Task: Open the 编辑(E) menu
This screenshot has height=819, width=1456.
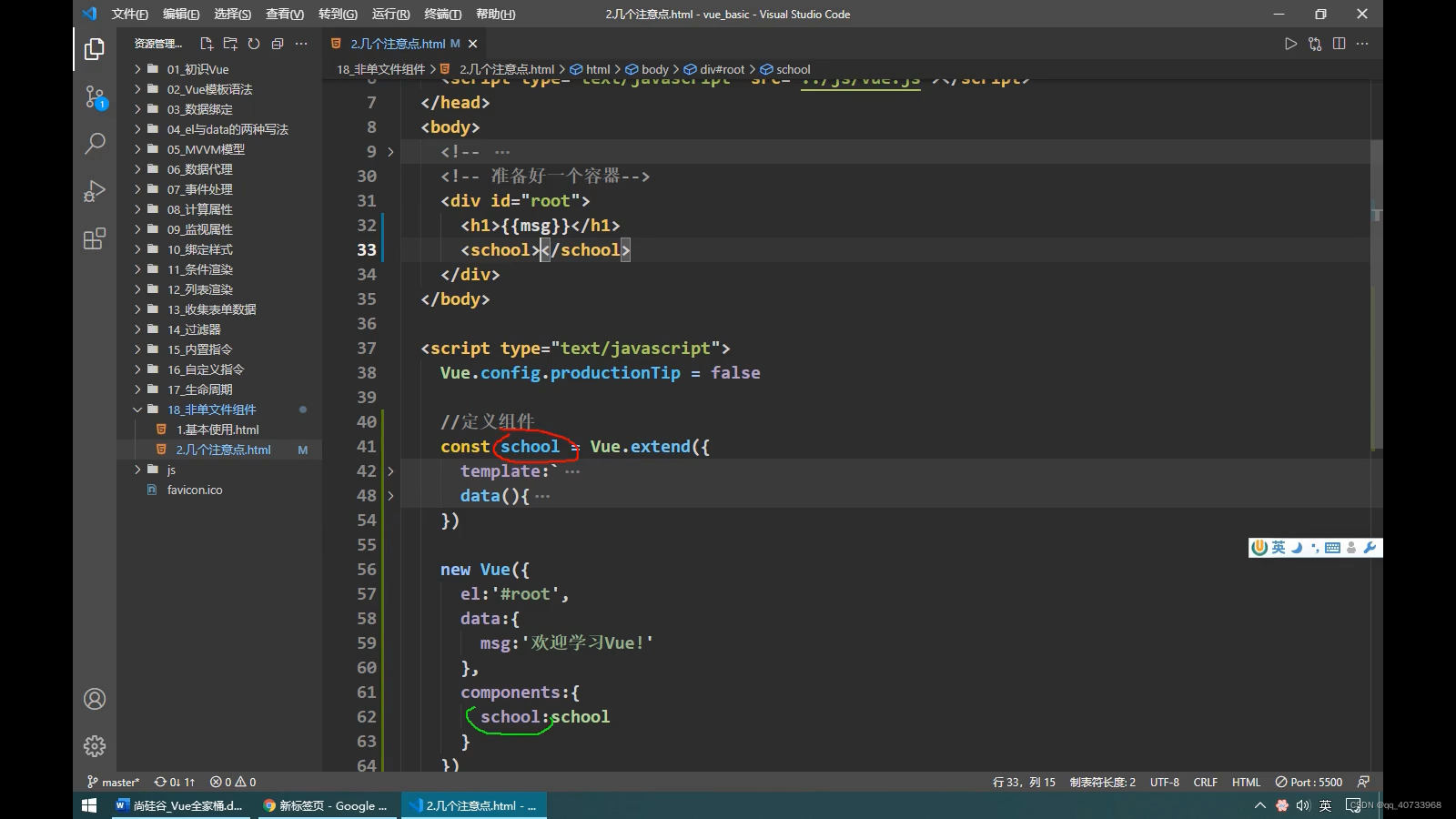Action: point(181,14)
